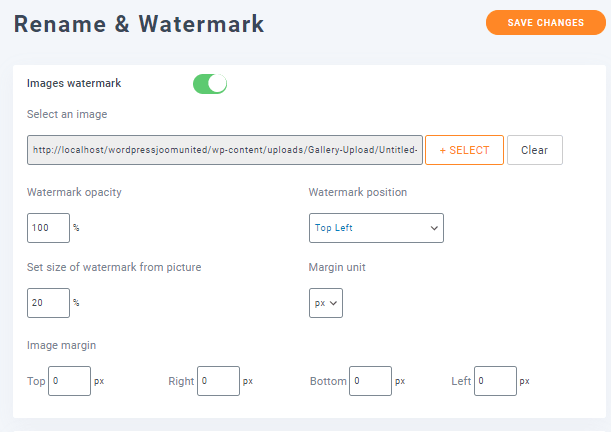Click the Left margin input field
Screen dimensions: 611x432
pos(495,381)
